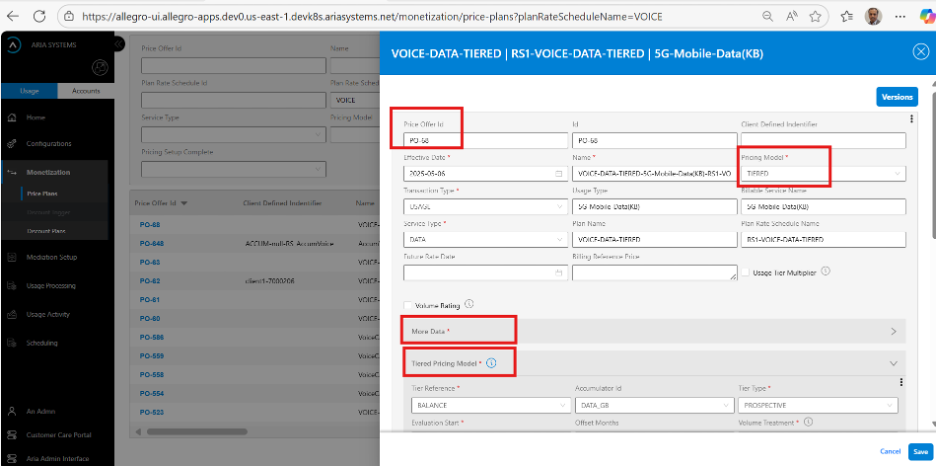Toggle the Usage Tier Multiplier checkbox
This screenshot has height=466, width=936.
coord(745,272)
